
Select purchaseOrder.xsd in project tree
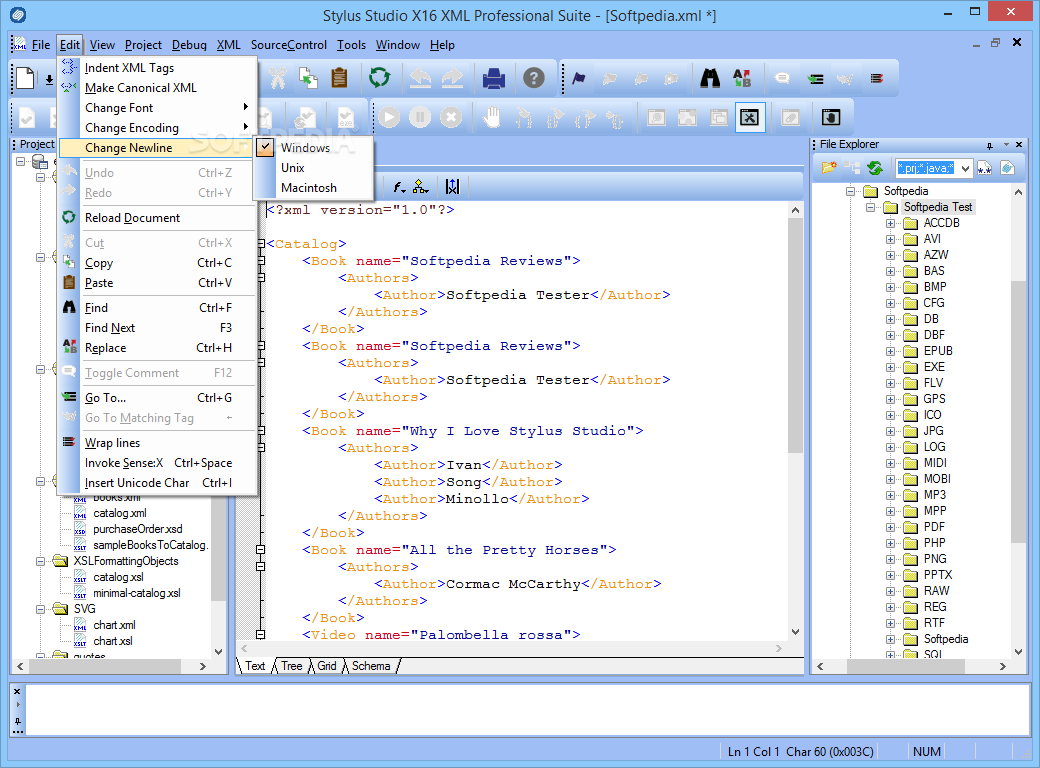click(x=137, y=529)
